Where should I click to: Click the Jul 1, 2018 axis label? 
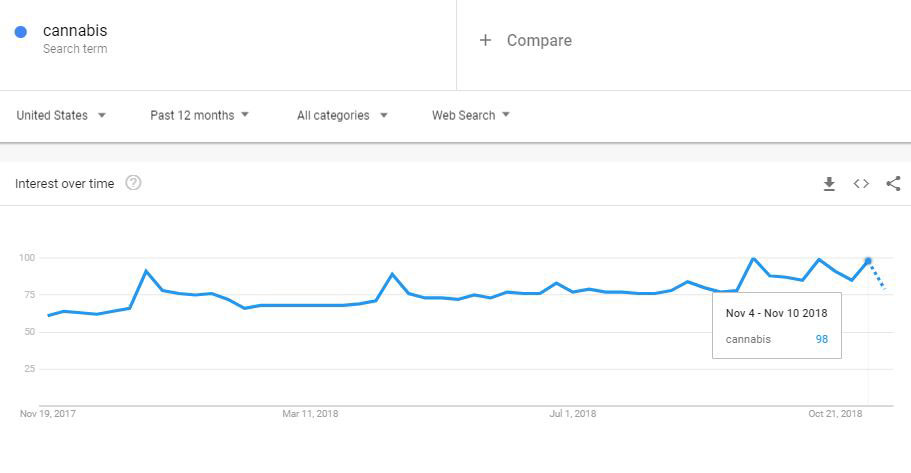click(573, 414)
